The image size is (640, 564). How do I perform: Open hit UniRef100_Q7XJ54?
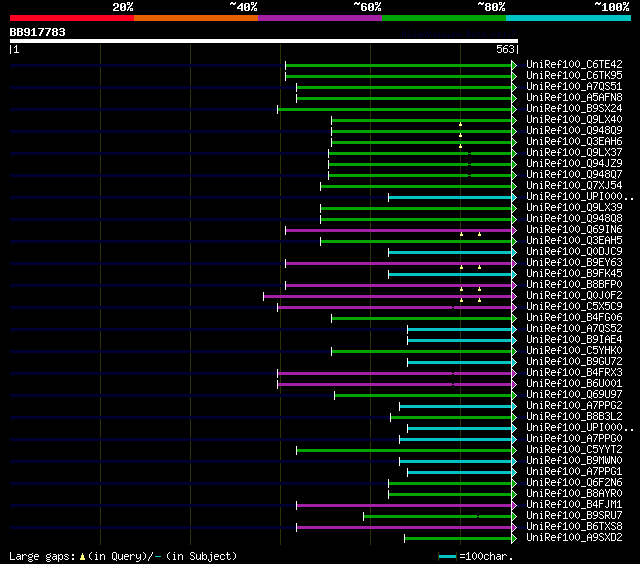pyautogui.click(x=574, y=185)
